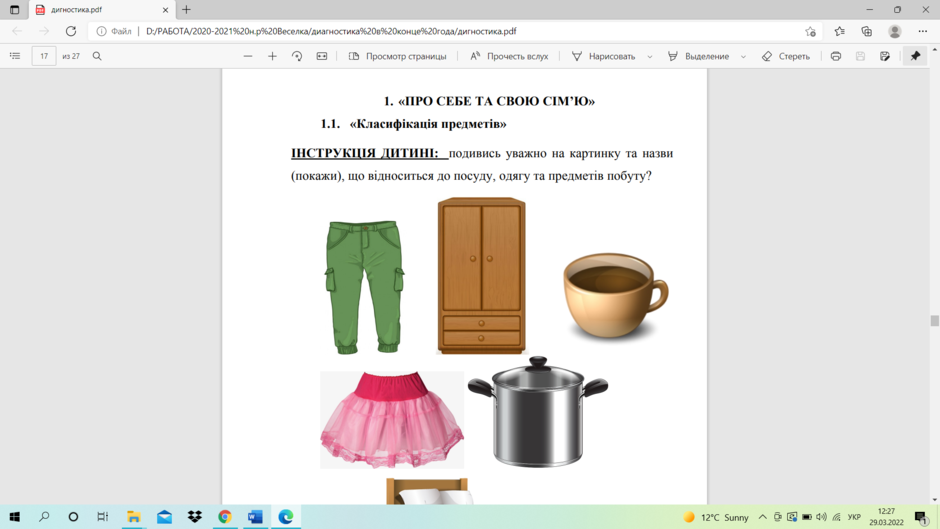This screenshot has height=529, width=940.
Task: Open the Mail app from the taskbar
Action: point(164,516)
